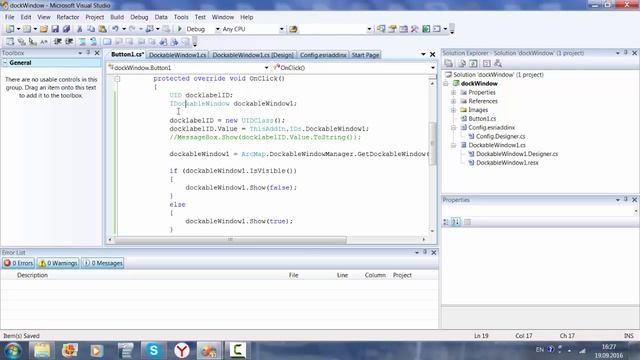The width and height of the screenshot is (640, 360).
Task: Open Skype from the Windows taskbar
Action: [153, 350]
